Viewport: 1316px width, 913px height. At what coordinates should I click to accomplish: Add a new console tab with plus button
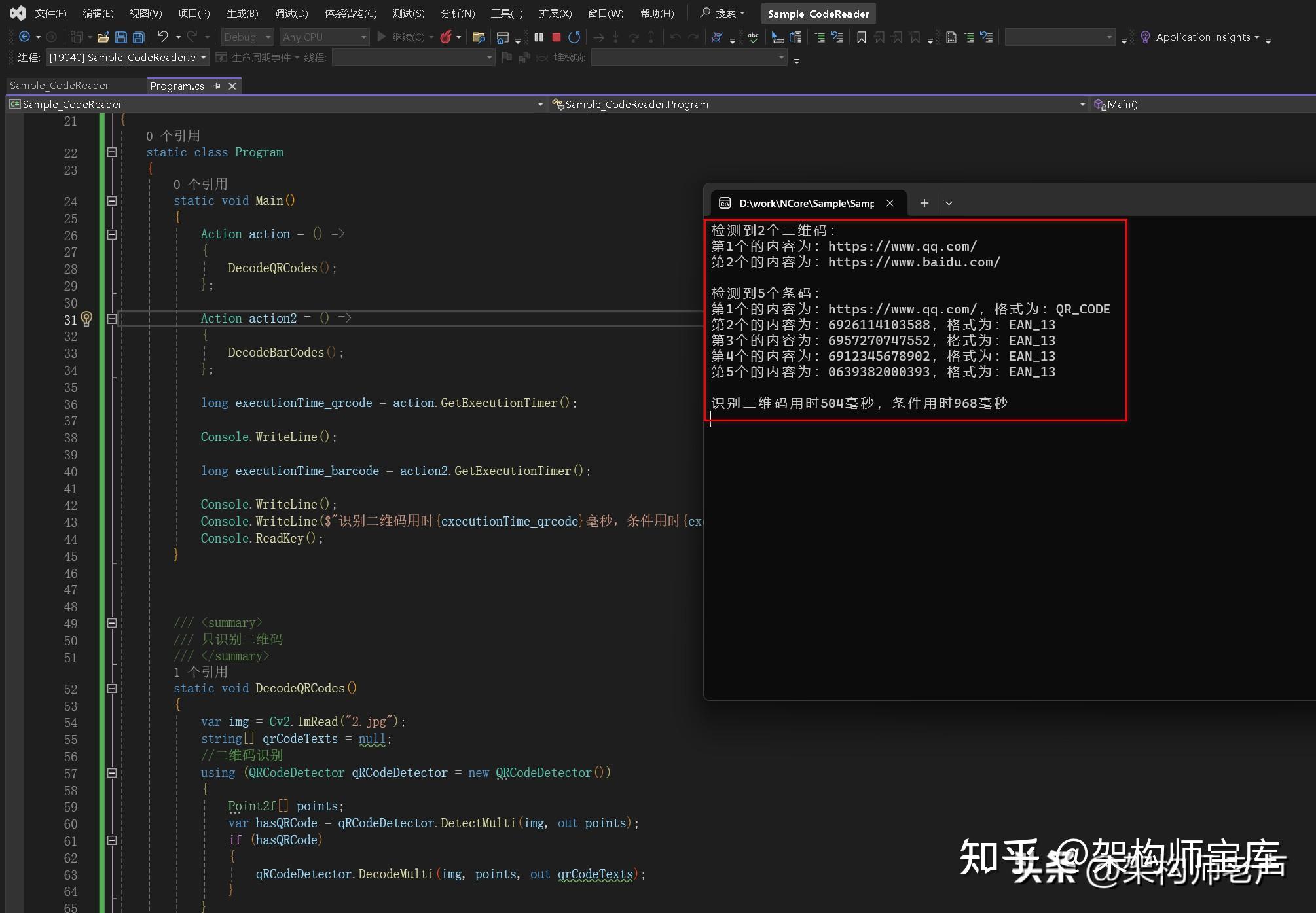(x=924, y=204)
